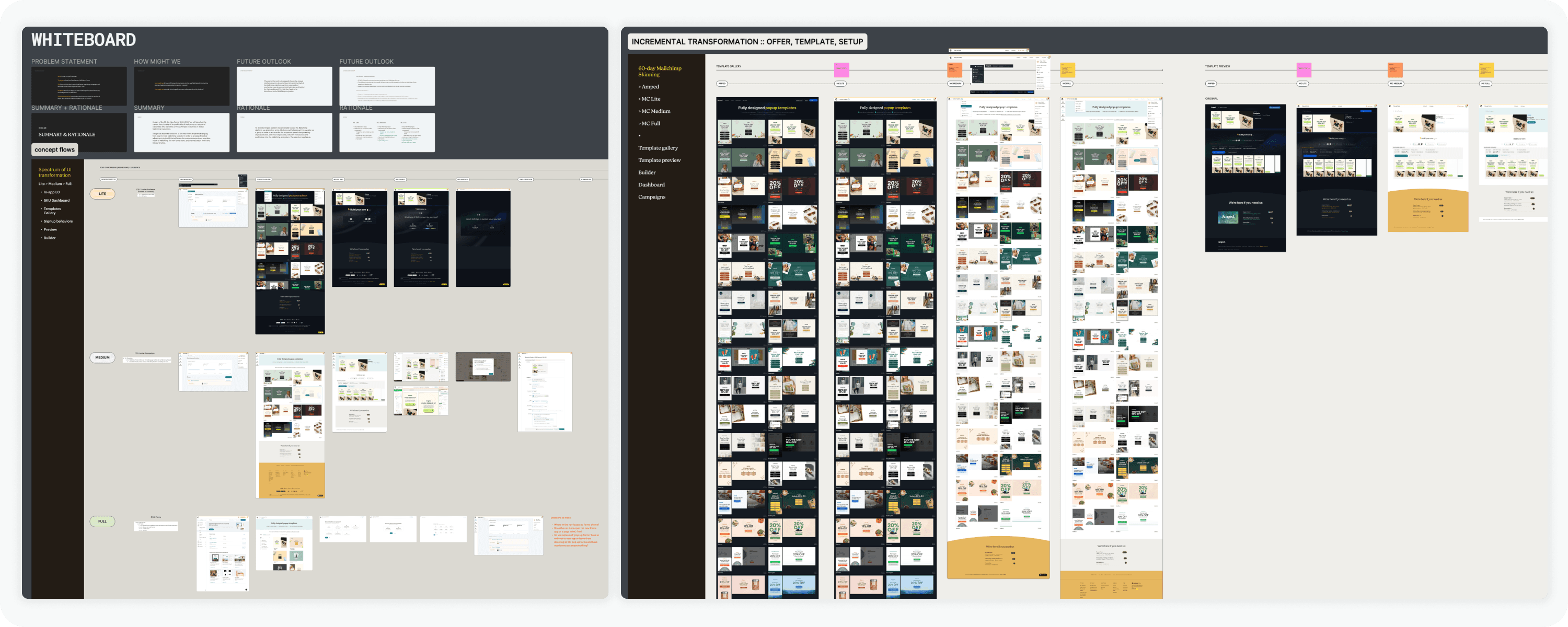Click '> Amped' in the dark sidebar
The width and height of the screenshot is (1568, 627).
[649, 86]
